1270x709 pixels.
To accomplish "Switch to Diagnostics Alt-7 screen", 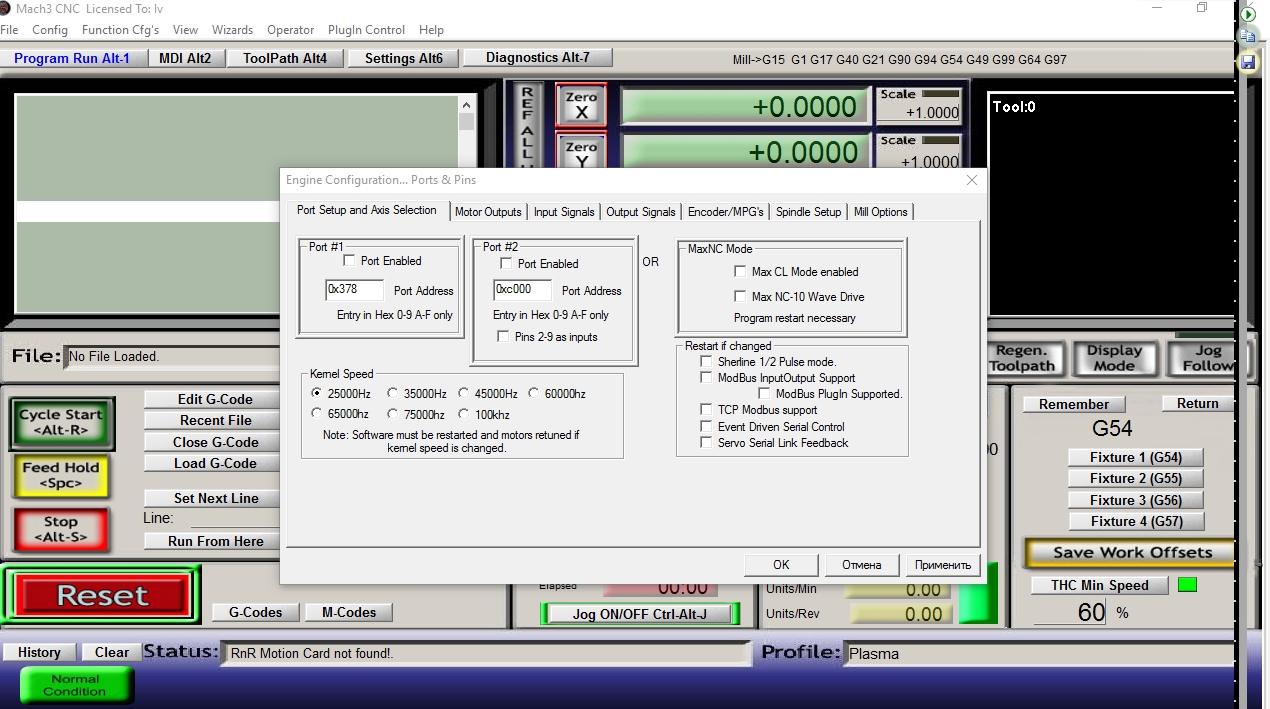I will pyautogui.click(x=538, y=57).
